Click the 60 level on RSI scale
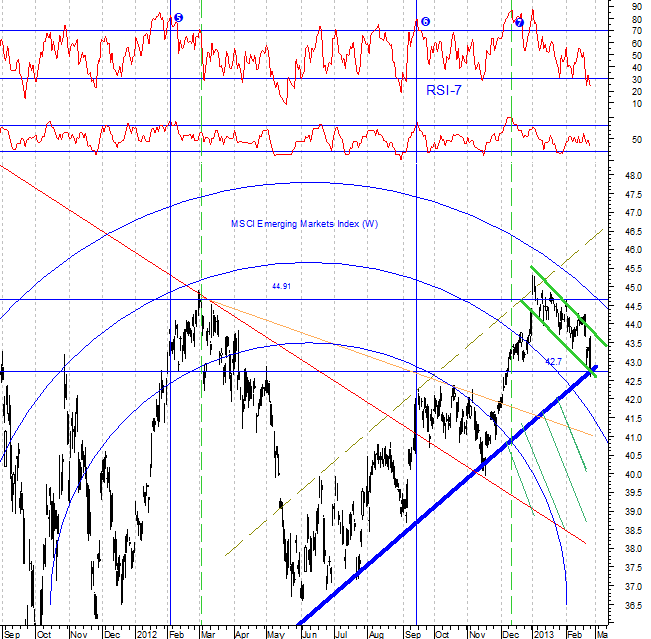Screen dimensions: 651x639 click(x=637, y=43)
